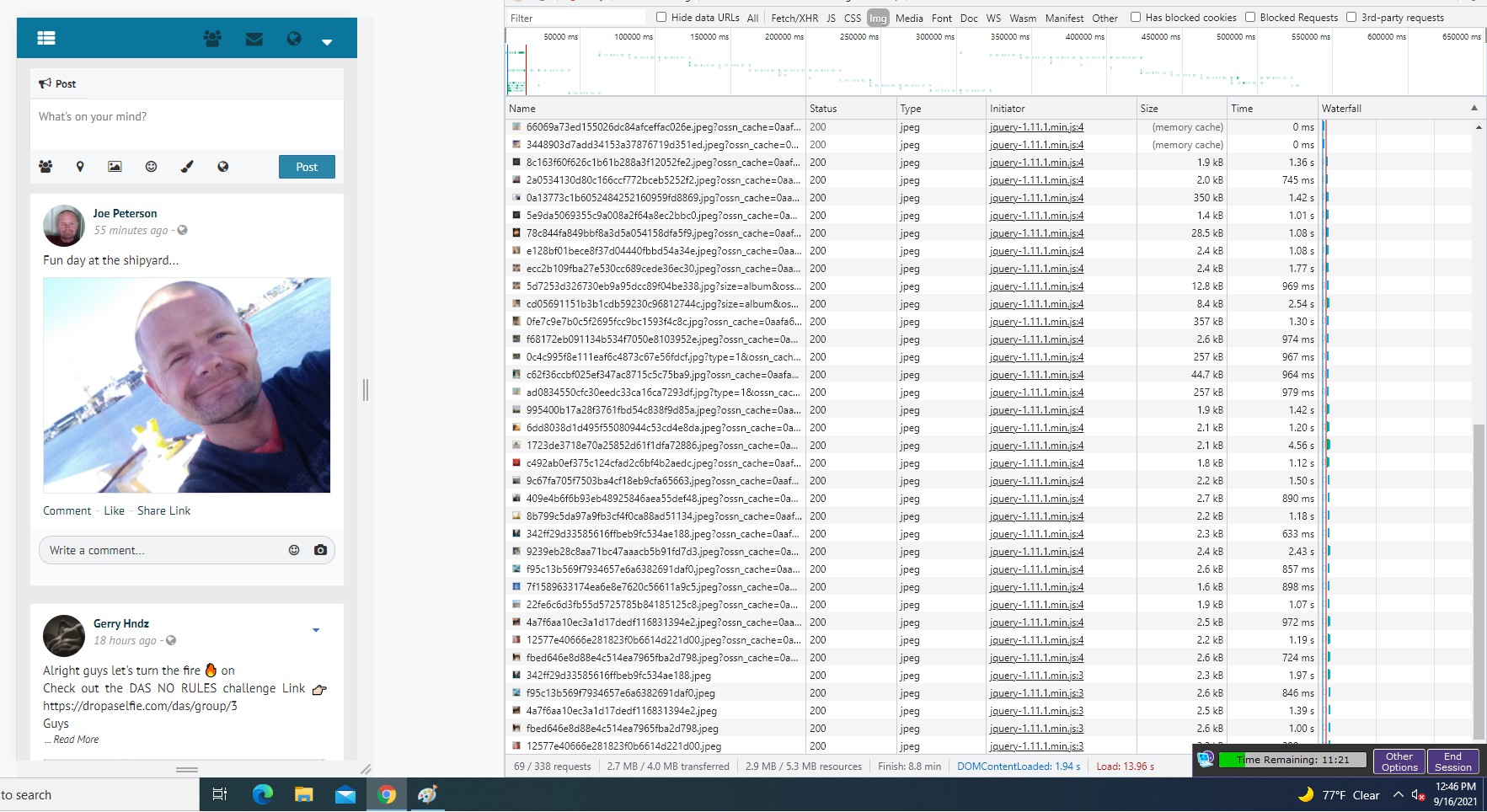Screen dimensions: 1487x812
Task: Open friend requests icon in top bar
Action: coord(212,39)
